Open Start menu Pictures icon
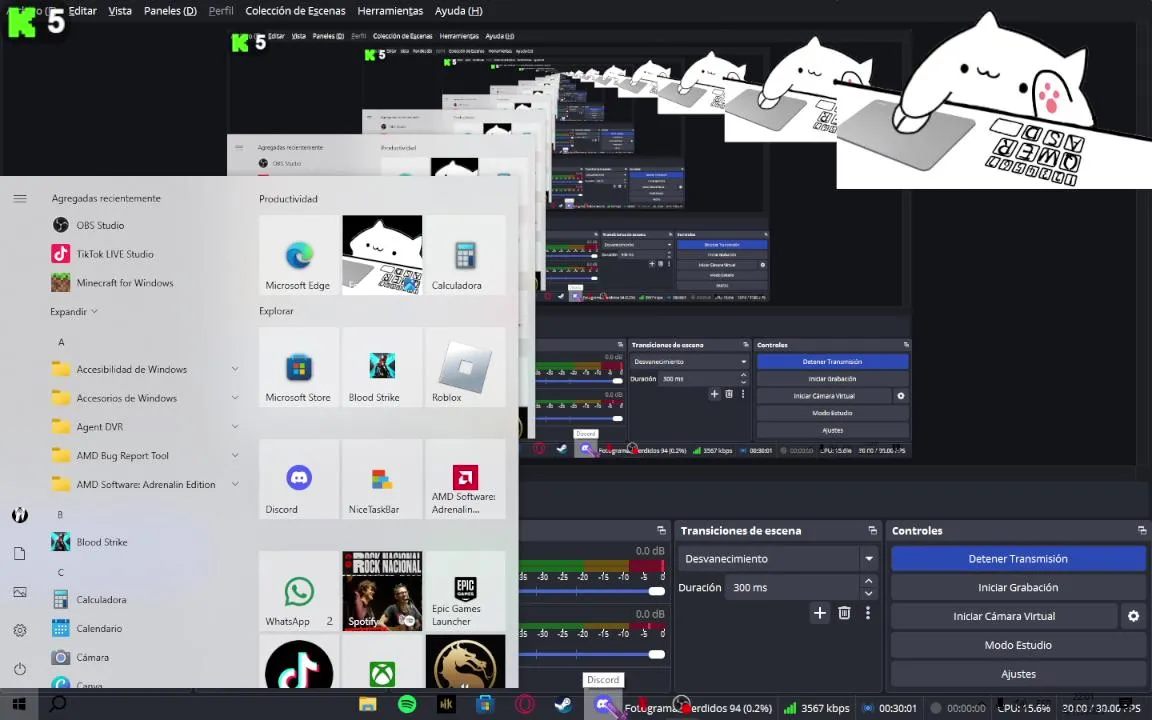The height and width of the screenshot is (720, 1152). (x=20, y=592)
